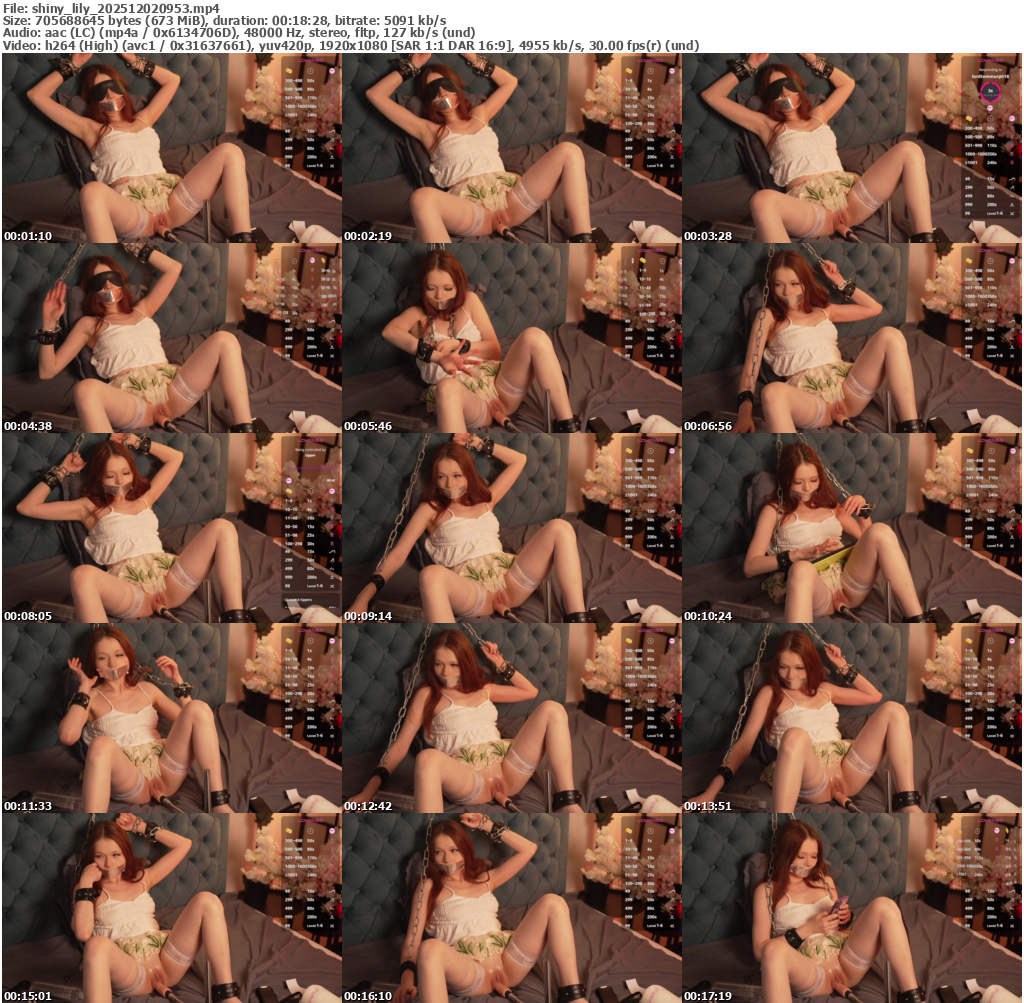
Task: Click the Video h264 stream info line
Action: 350,45
